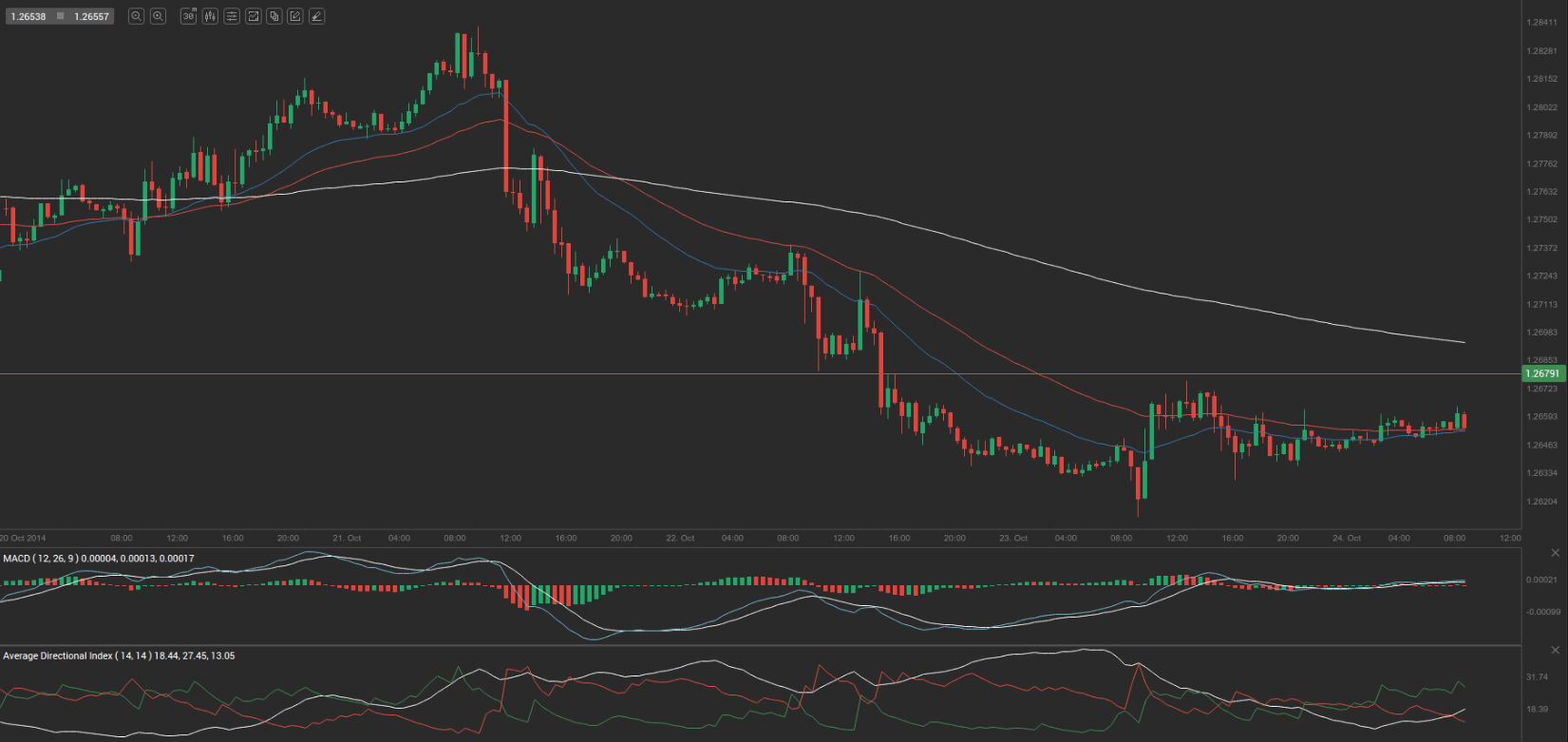The image size is (1568, 742).
Task: Click the zoom out magnifier icon
Action: (x=136, y=16)
